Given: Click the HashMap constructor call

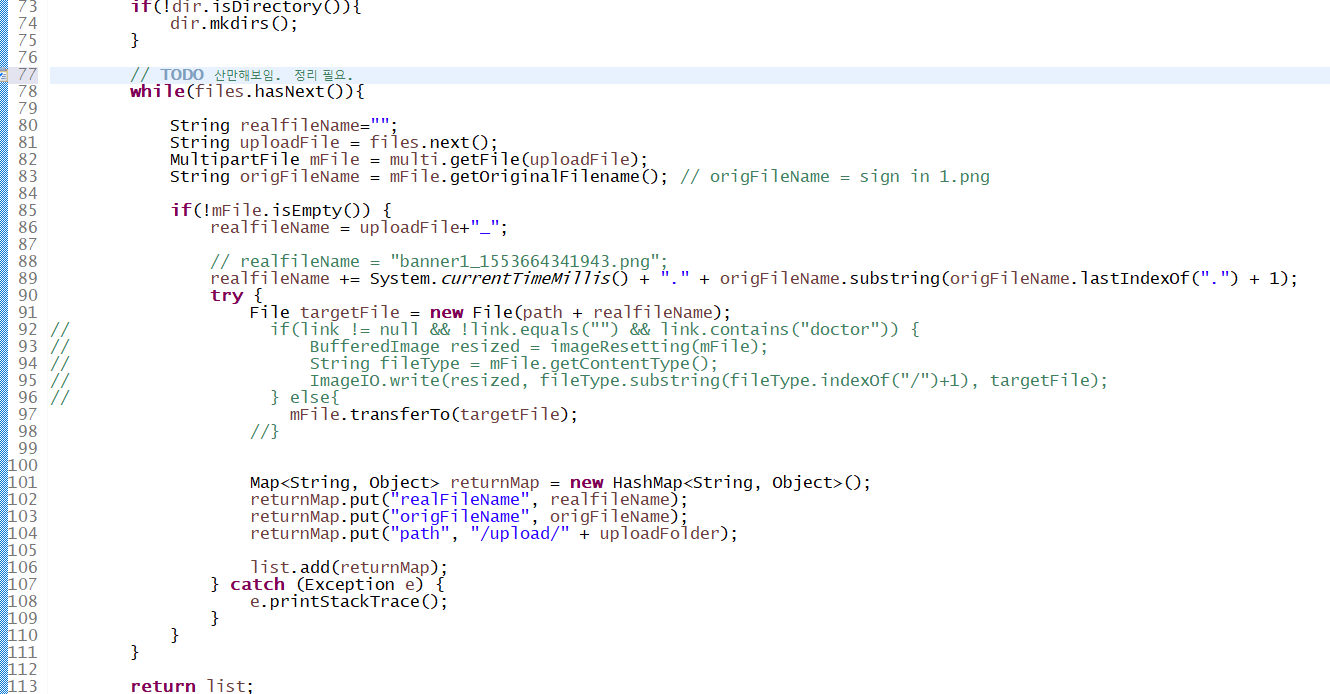Looking at the screenshot, I should [x=646, y=482].
